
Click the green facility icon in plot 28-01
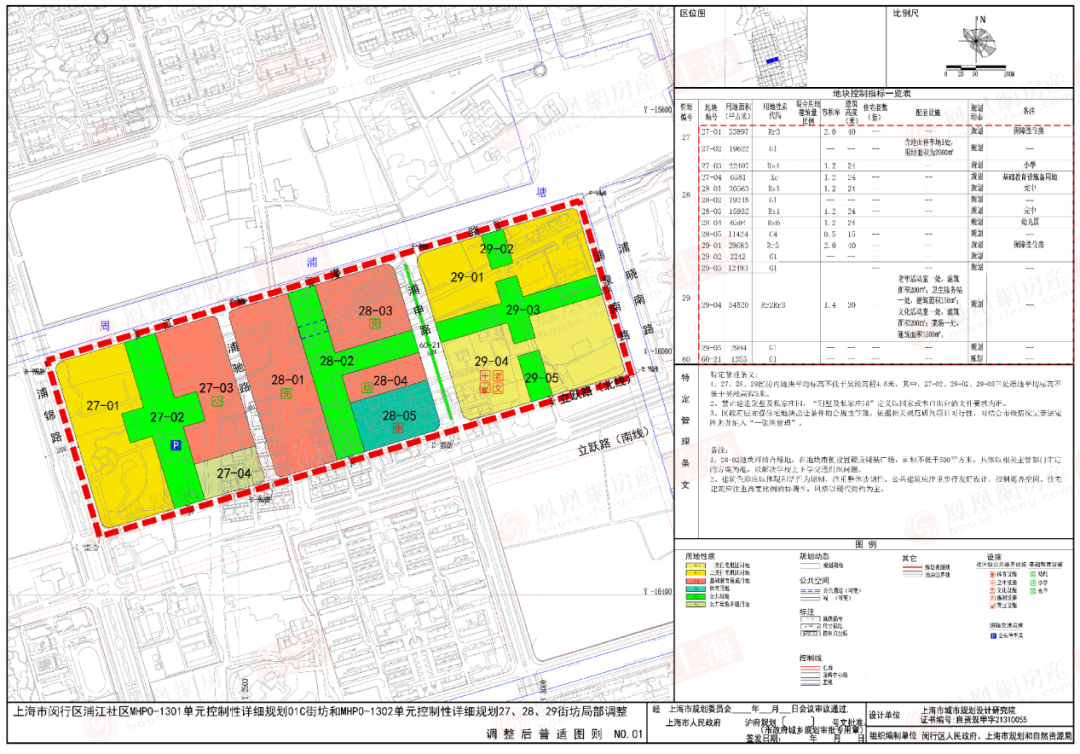coord(285,393)
